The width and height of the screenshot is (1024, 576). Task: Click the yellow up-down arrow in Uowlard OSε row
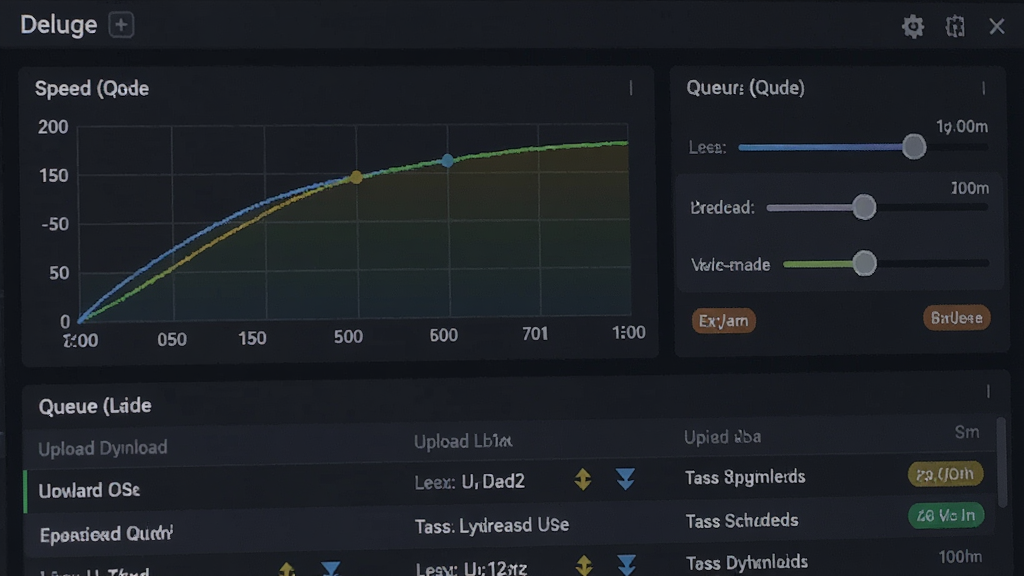(x=583, y=479)
